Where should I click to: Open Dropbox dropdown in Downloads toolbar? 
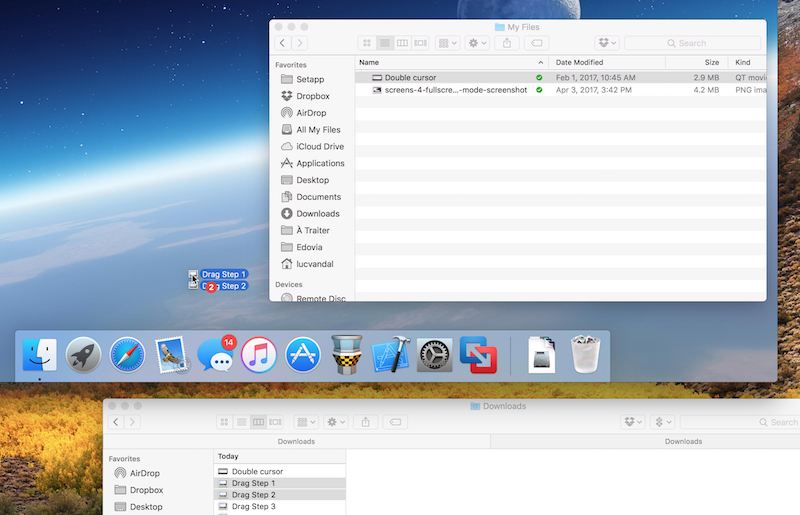click(x=633, y=422)
